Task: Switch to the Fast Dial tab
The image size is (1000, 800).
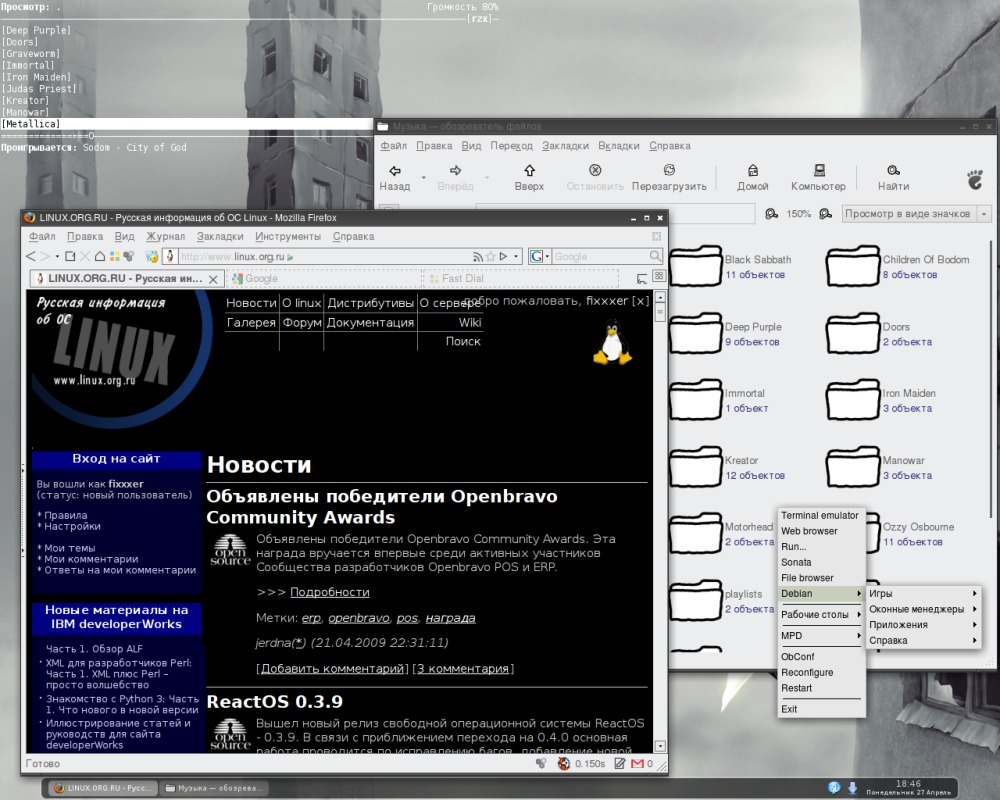Action: tap(520, 279)
